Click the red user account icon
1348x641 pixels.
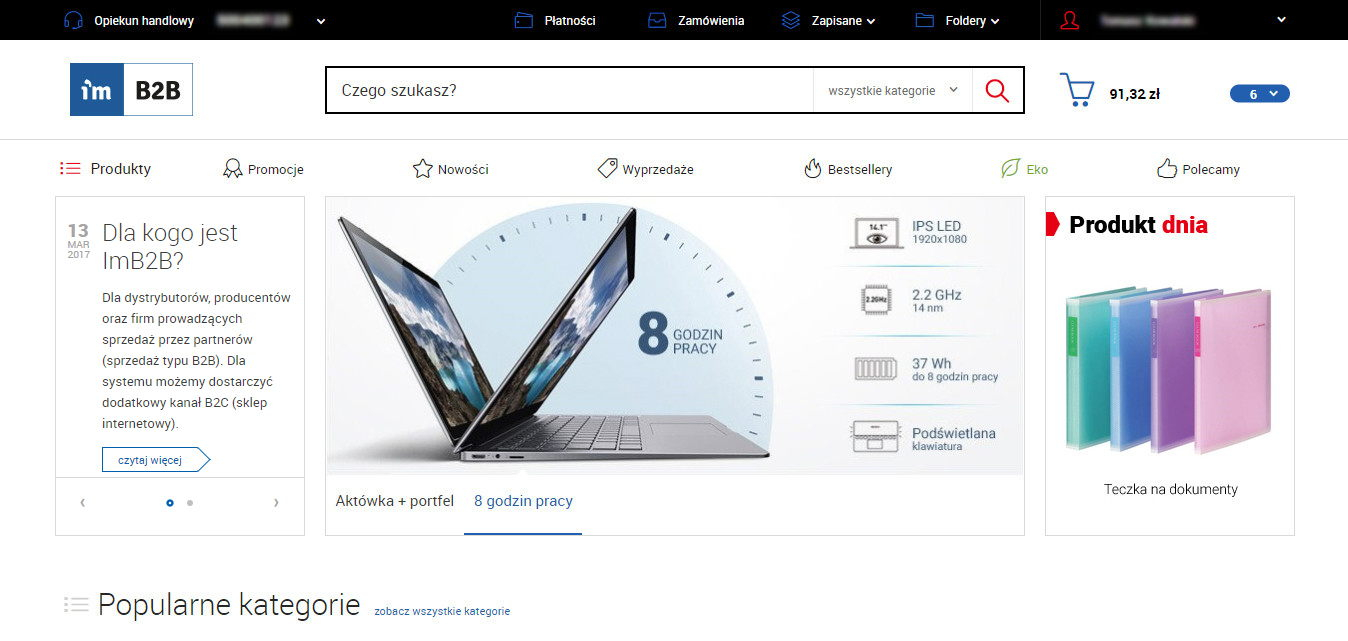[1070, 20]
